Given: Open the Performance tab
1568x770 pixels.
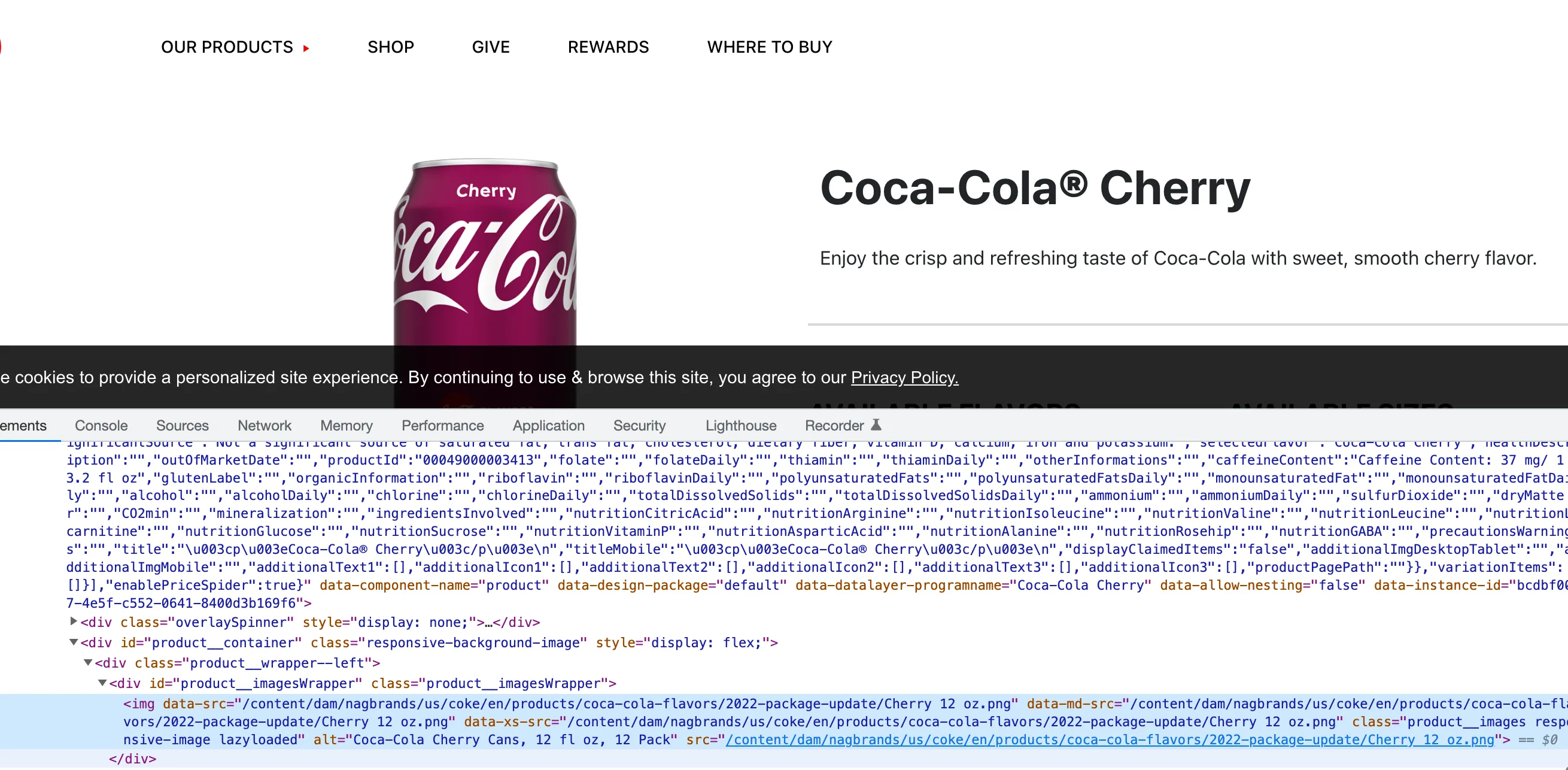Looking at the screenshot, I should [442, 425].
